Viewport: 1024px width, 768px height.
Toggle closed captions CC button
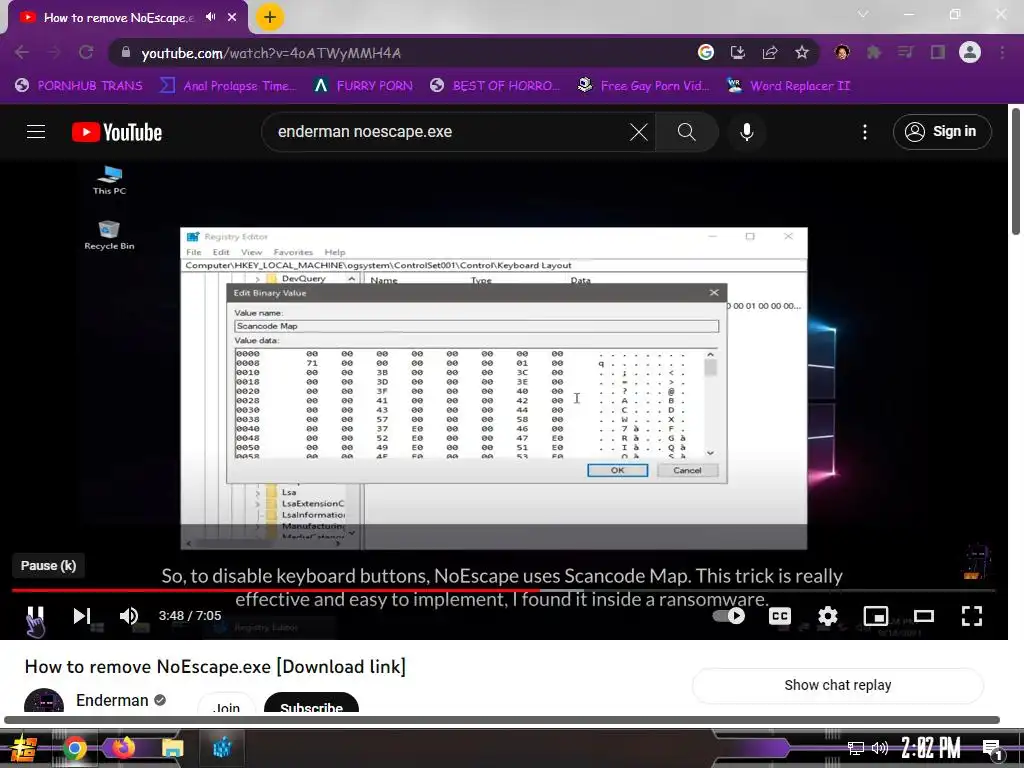(780, 615)
